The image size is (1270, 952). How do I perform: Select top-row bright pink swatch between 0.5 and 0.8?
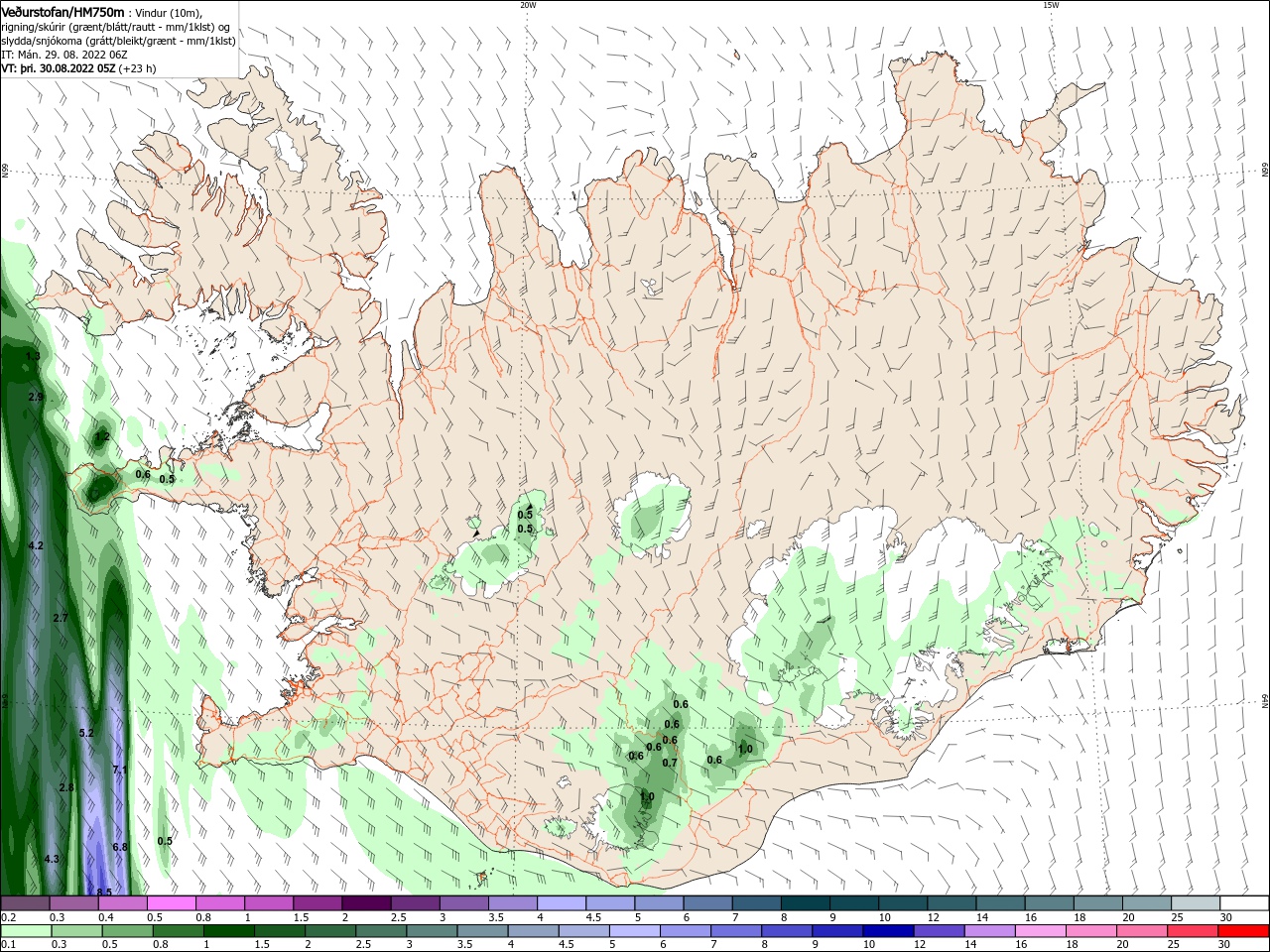(171, 903)
